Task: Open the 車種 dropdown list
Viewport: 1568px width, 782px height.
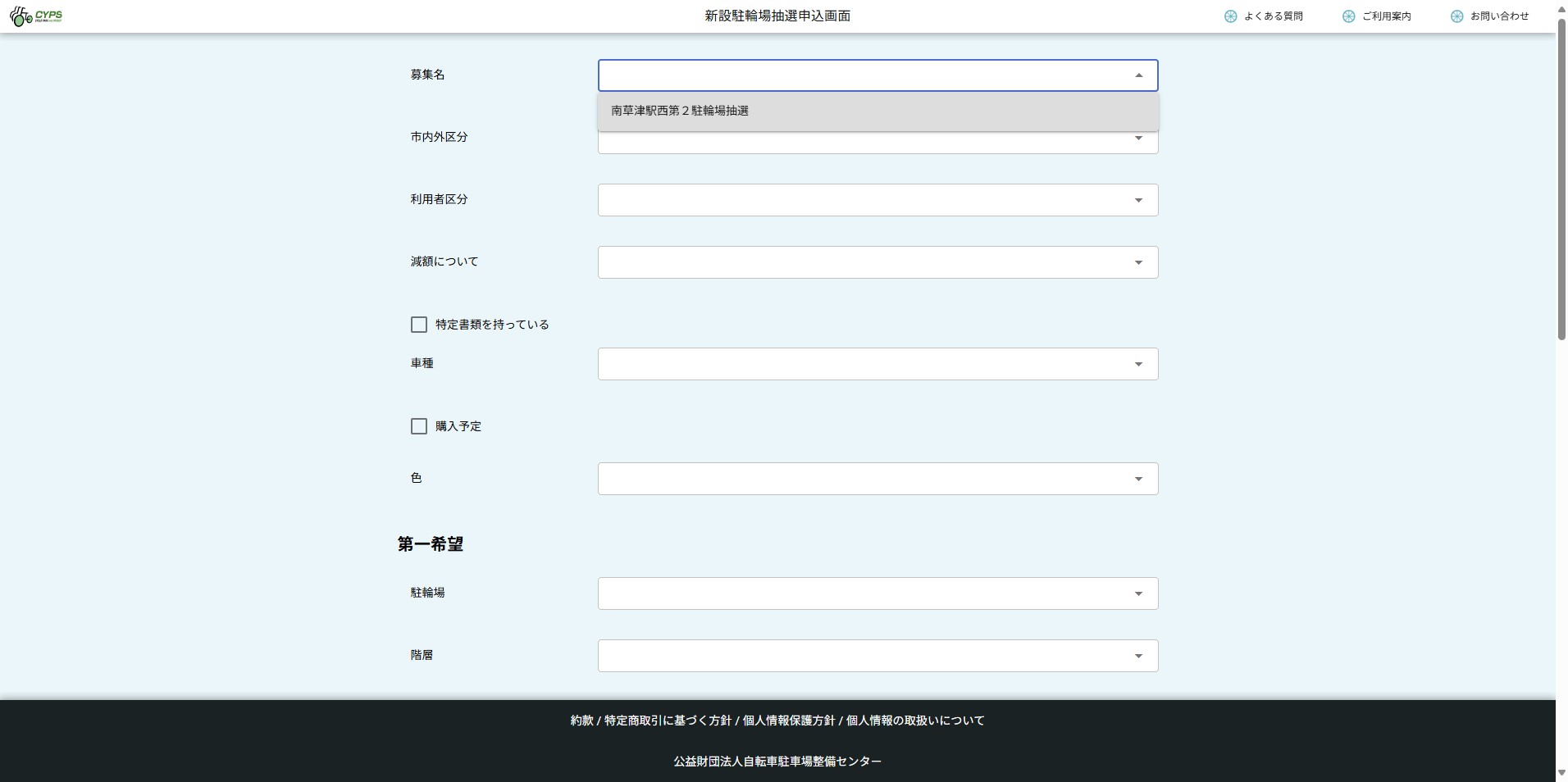Action: (877, 364)
